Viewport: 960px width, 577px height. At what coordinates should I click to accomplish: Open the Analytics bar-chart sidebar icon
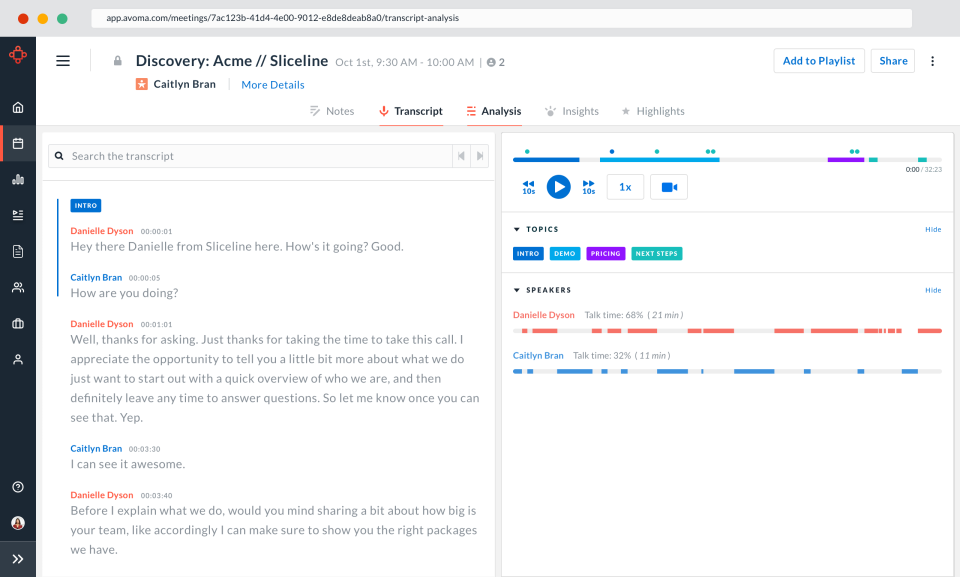pos(17,179)
